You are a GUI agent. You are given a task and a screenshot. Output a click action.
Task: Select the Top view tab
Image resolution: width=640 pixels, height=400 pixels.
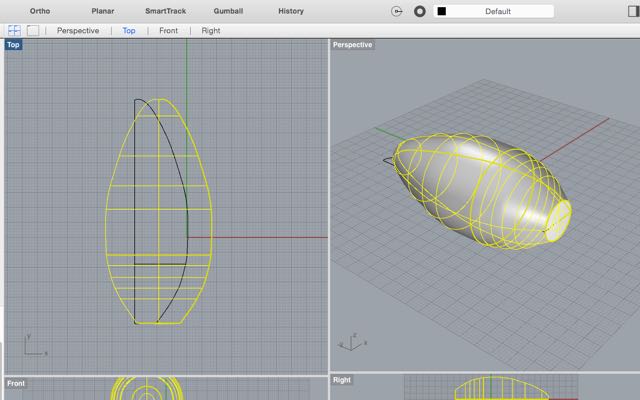(x=129, y=31)
